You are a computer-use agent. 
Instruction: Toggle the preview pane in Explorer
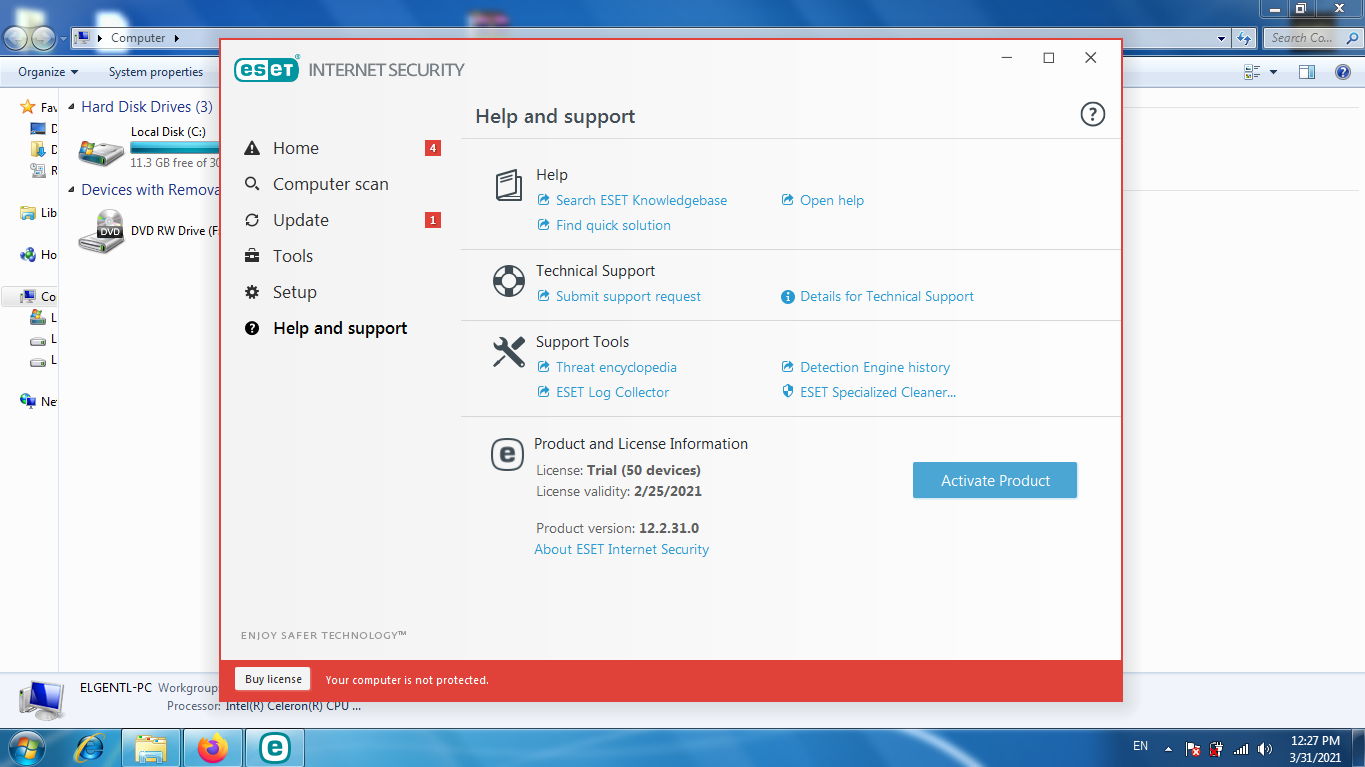tap(1306, 72)
